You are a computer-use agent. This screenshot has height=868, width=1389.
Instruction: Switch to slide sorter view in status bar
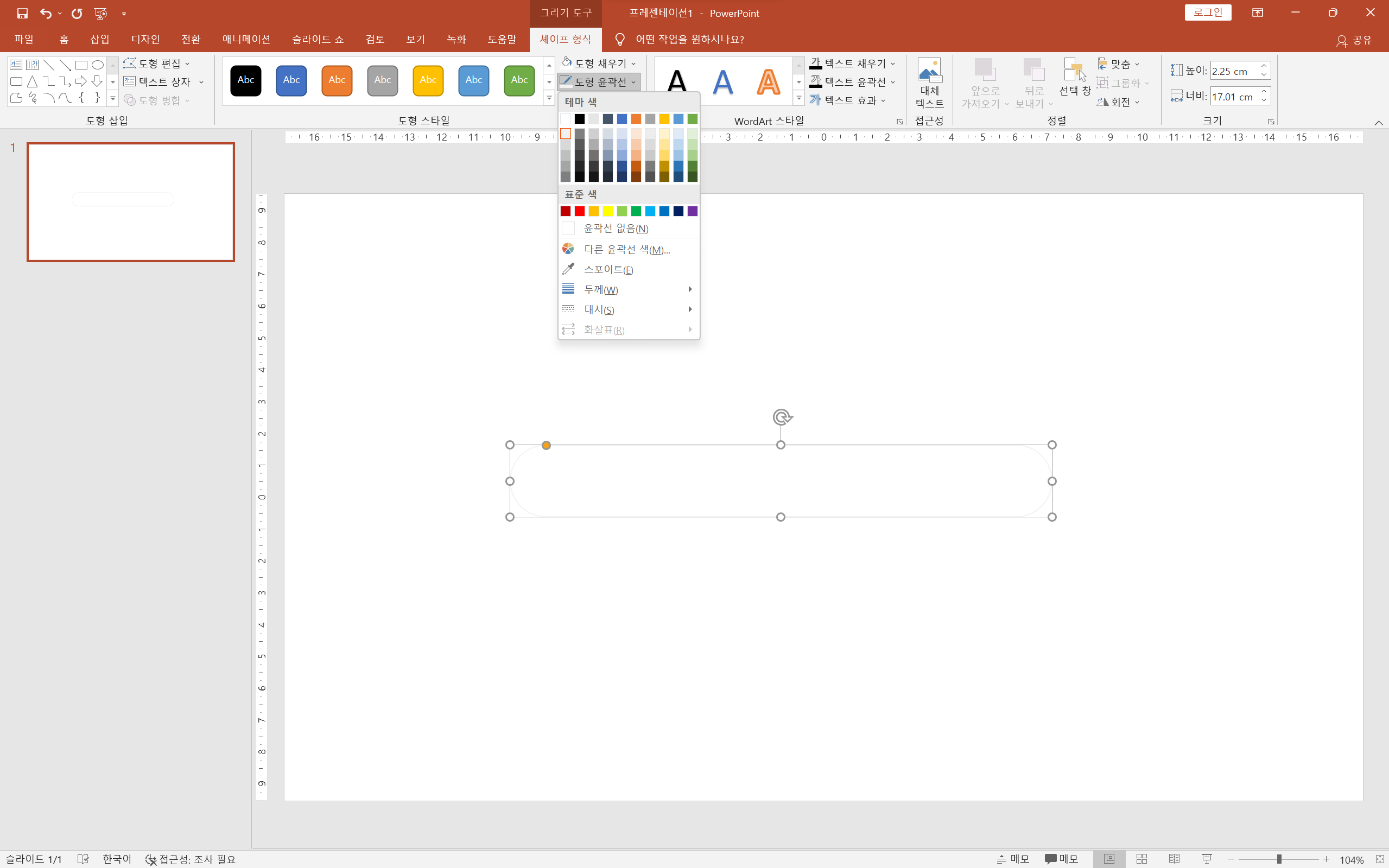pyautogui.click(x=1141, y=859)
